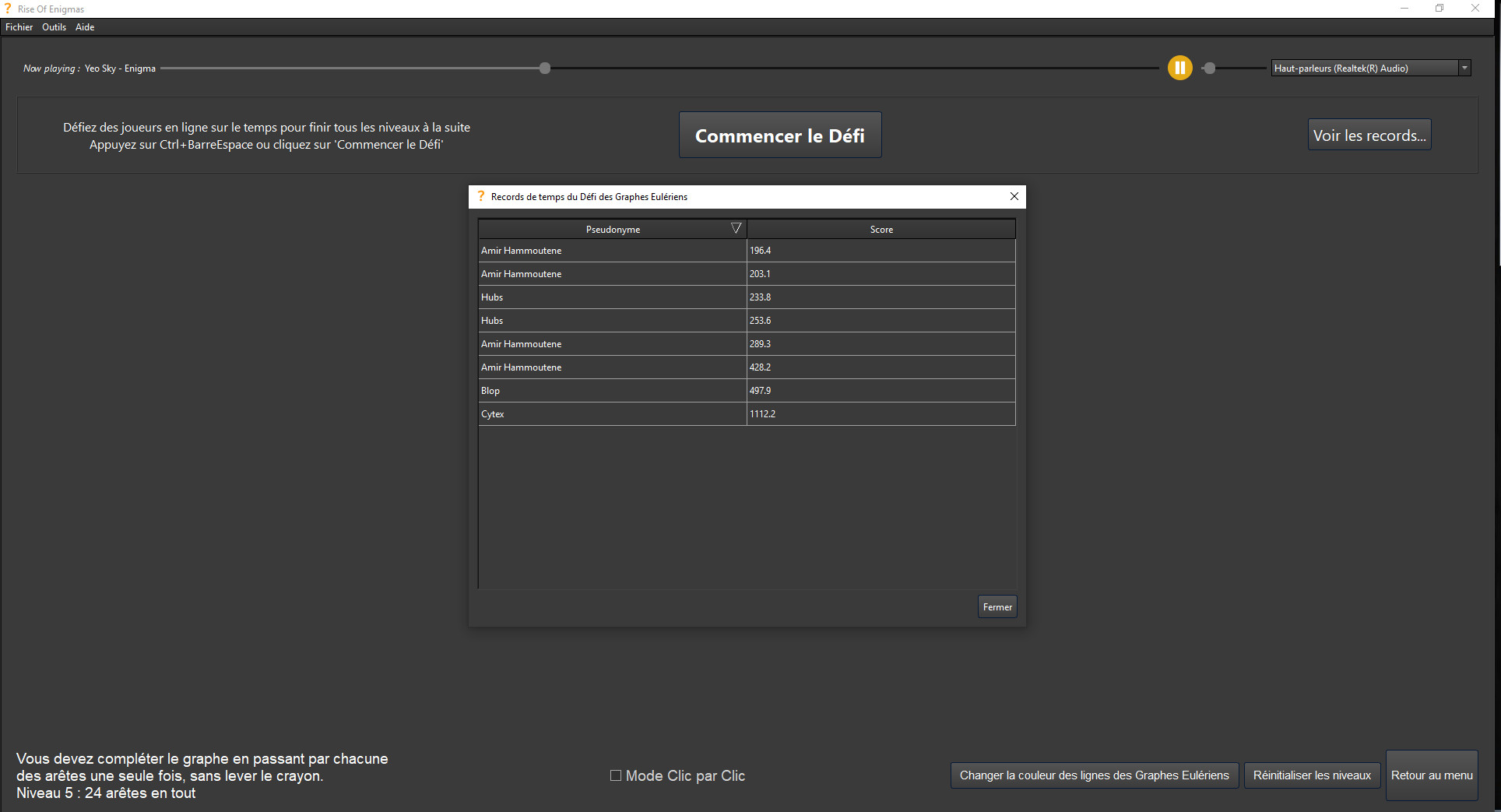The width and height of the screenshot is (1501, 812).
Task: Click the Rise Of Enigmas app icon in the title bar
Action: click(9, 9)
